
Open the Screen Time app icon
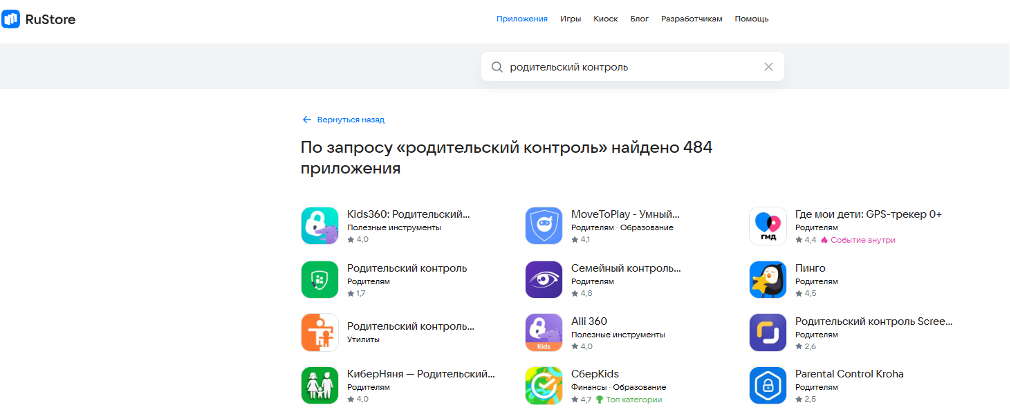[x=768, y=332]
